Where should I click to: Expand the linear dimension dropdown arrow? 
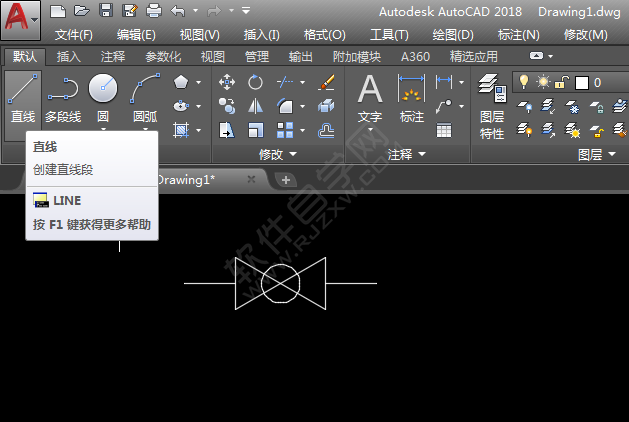(x=461, y=83)
